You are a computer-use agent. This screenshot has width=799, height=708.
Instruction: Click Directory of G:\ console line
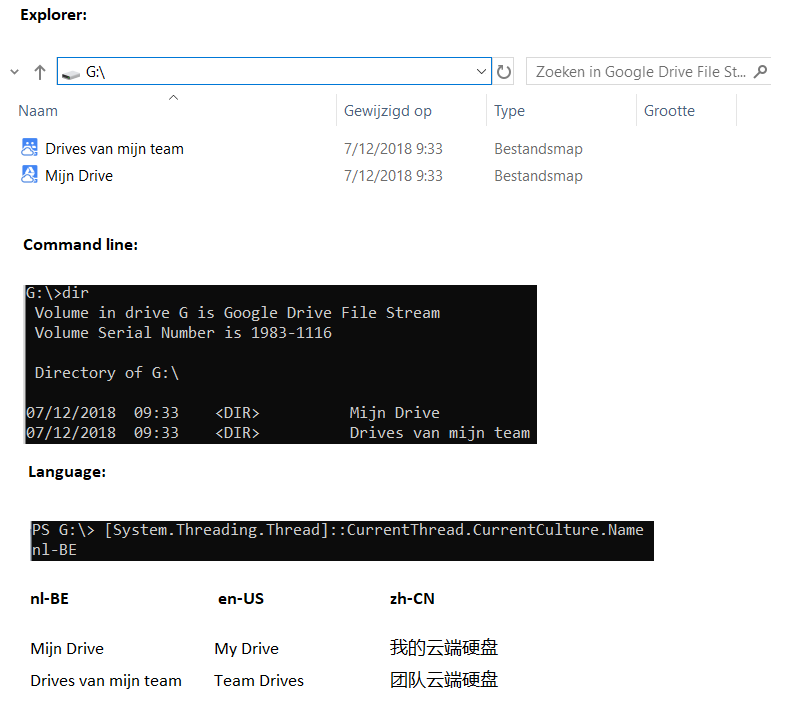click(x=106, y=373)
